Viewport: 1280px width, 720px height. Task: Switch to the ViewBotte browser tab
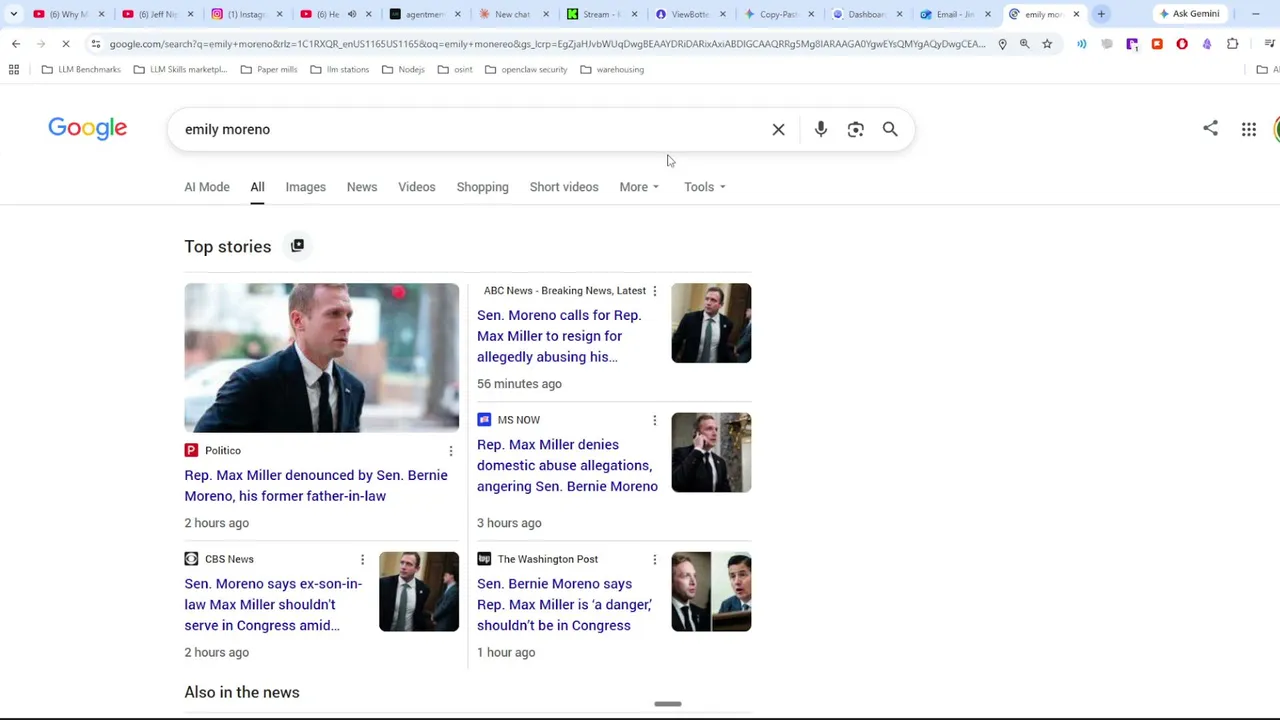(x=690, y=14)
